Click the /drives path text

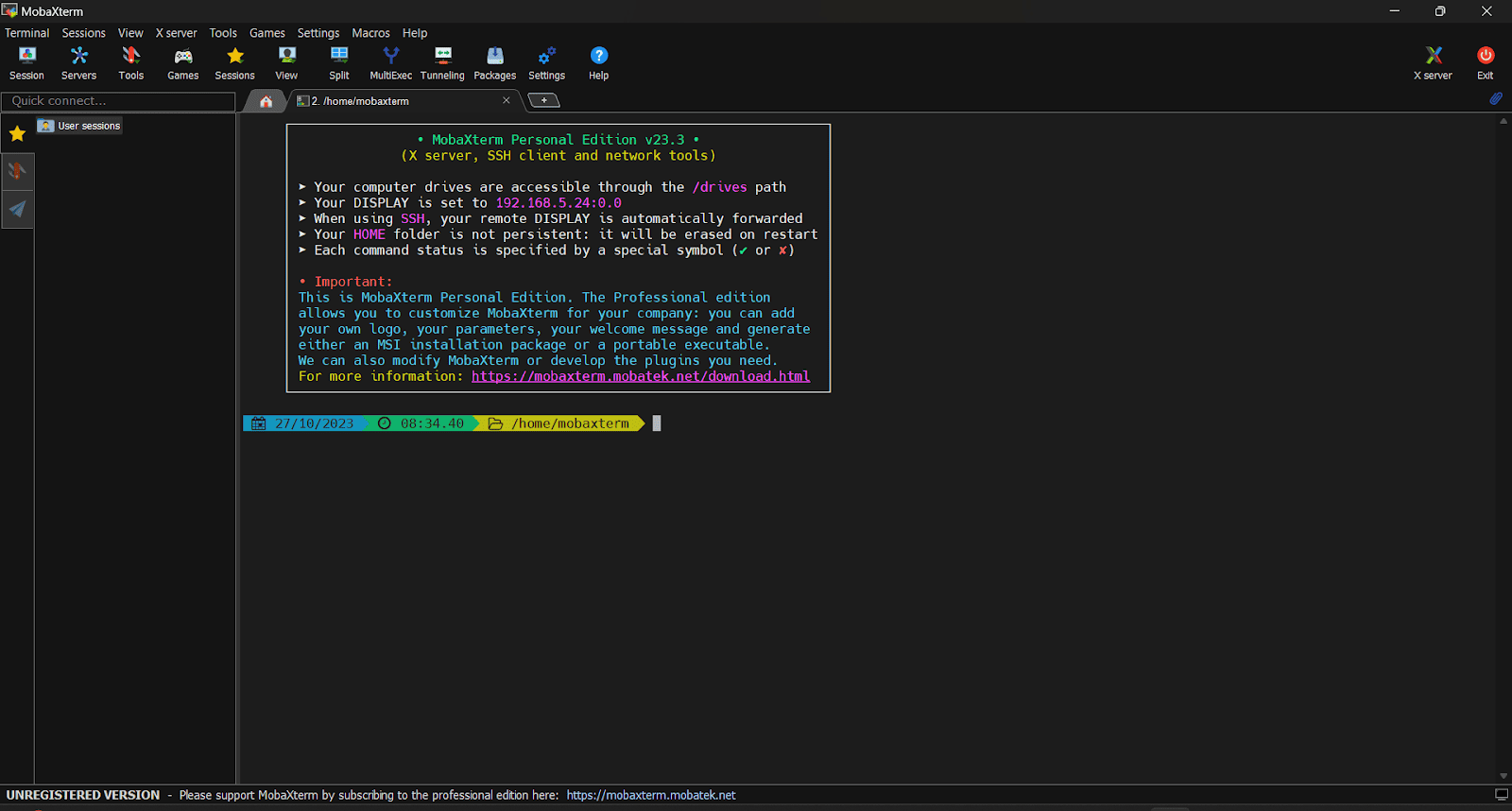719,187
